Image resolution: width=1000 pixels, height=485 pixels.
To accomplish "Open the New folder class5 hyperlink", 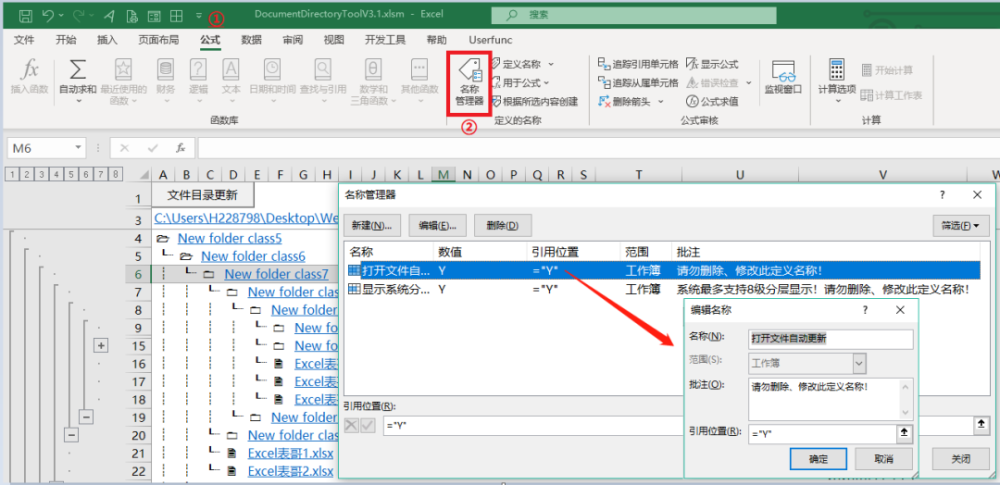I will click(x=230, y=239).
